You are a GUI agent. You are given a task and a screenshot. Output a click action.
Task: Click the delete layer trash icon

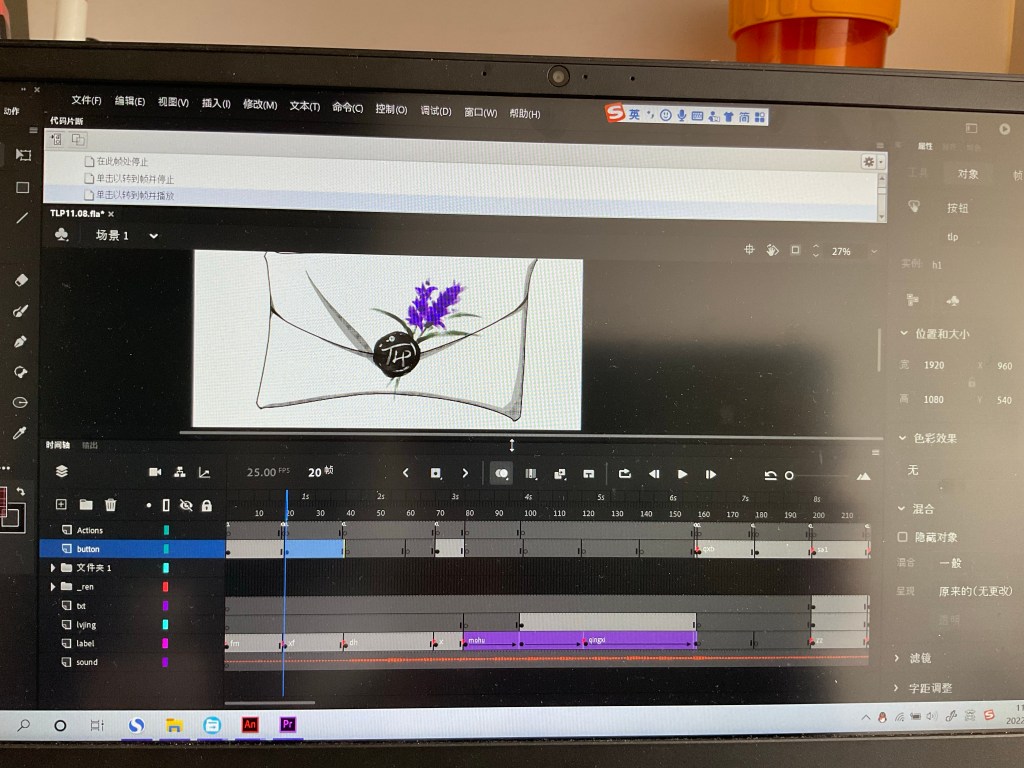[111, 505]
